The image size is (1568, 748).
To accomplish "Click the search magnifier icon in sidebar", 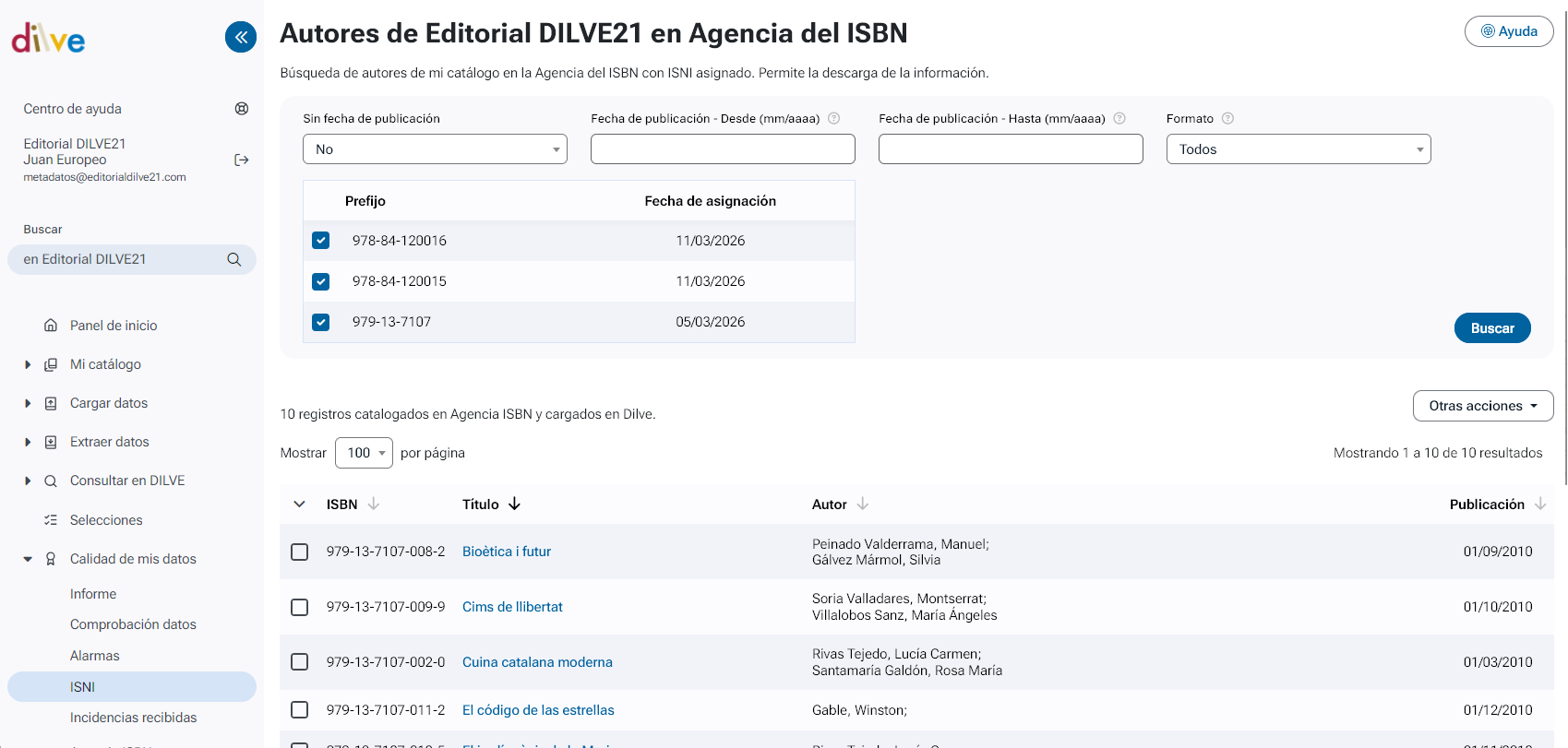I will (234, 259).
